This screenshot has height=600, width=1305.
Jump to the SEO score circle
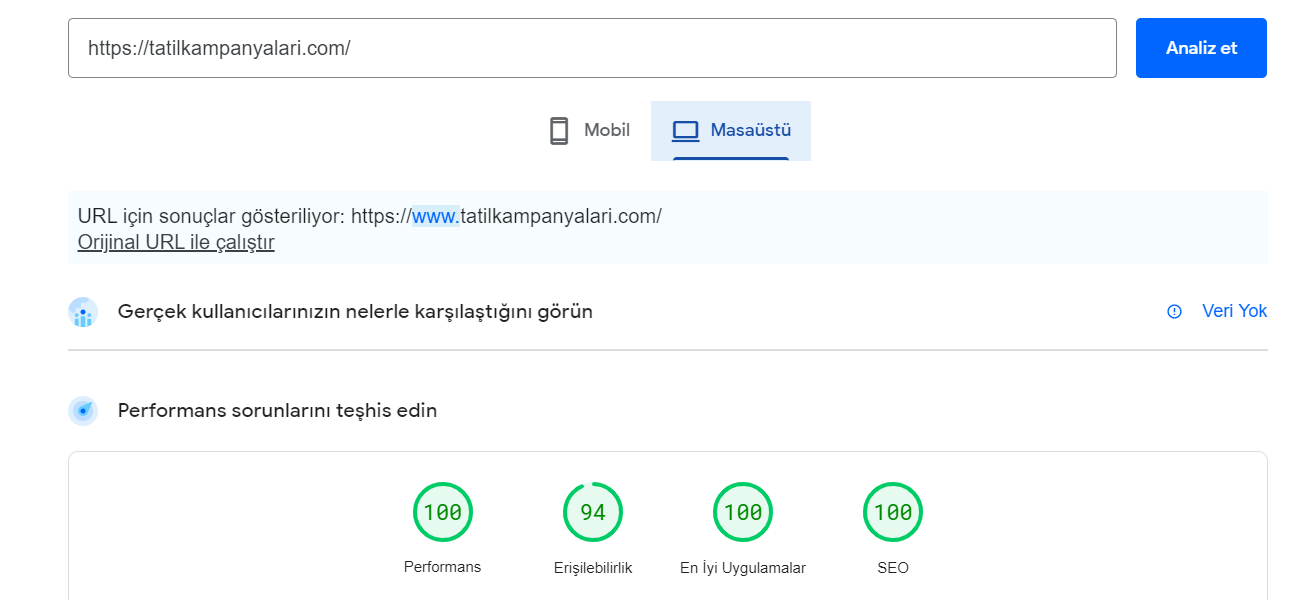coord(893,512)
